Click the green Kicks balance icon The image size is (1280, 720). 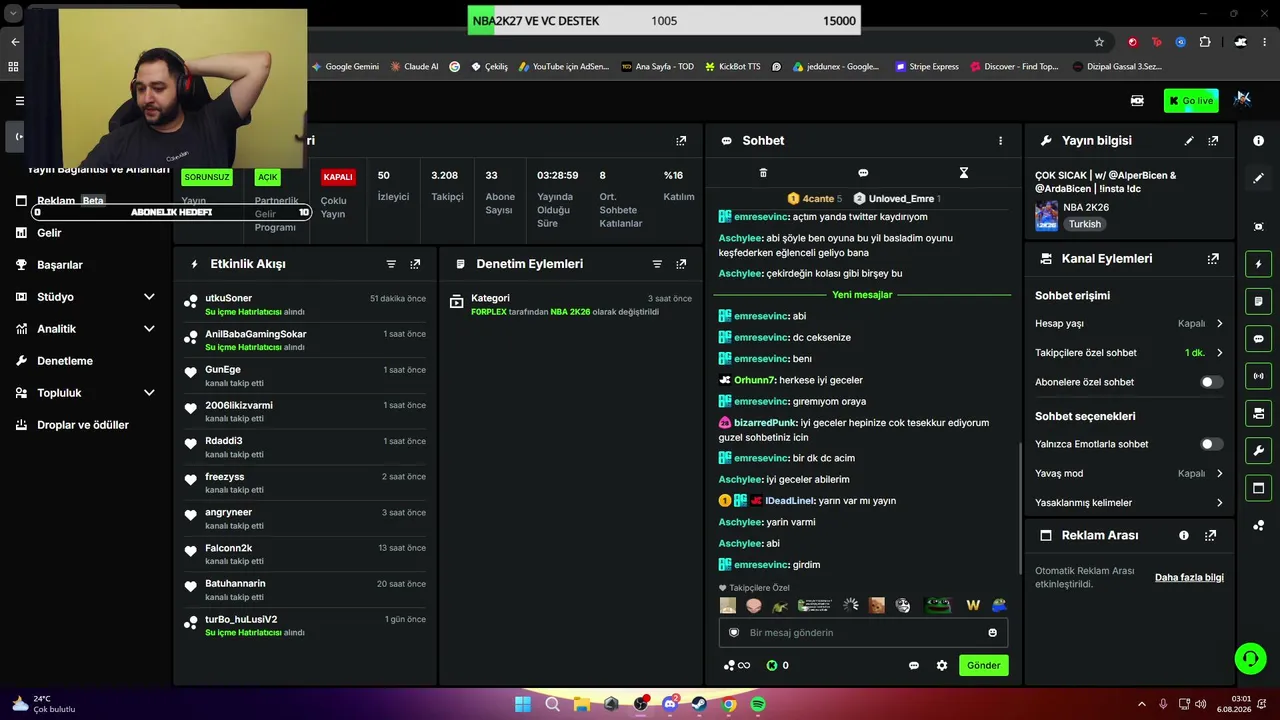772,665
